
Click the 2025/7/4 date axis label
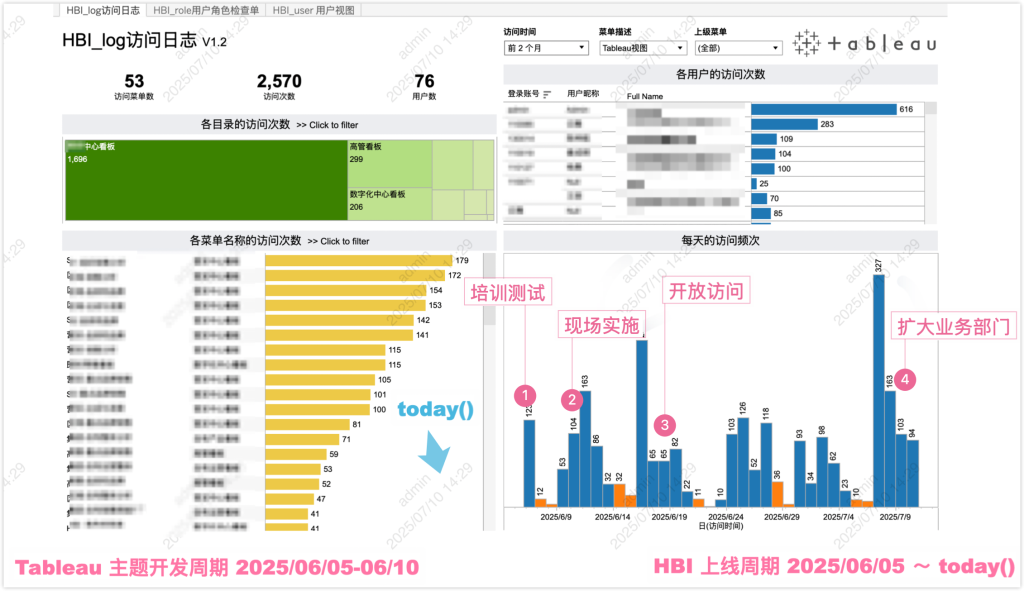tap(838, 517)
